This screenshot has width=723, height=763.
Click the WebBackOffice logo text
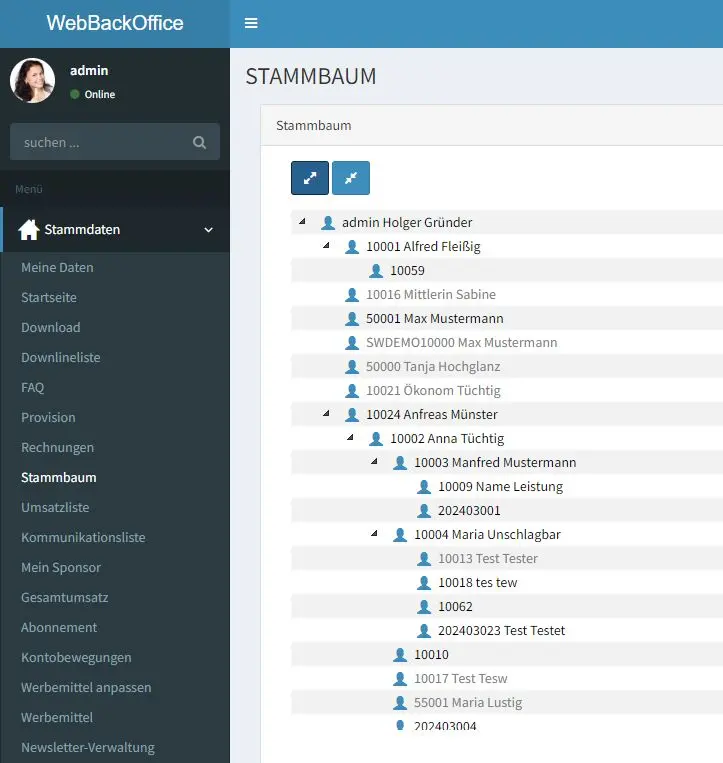[115, 23]
